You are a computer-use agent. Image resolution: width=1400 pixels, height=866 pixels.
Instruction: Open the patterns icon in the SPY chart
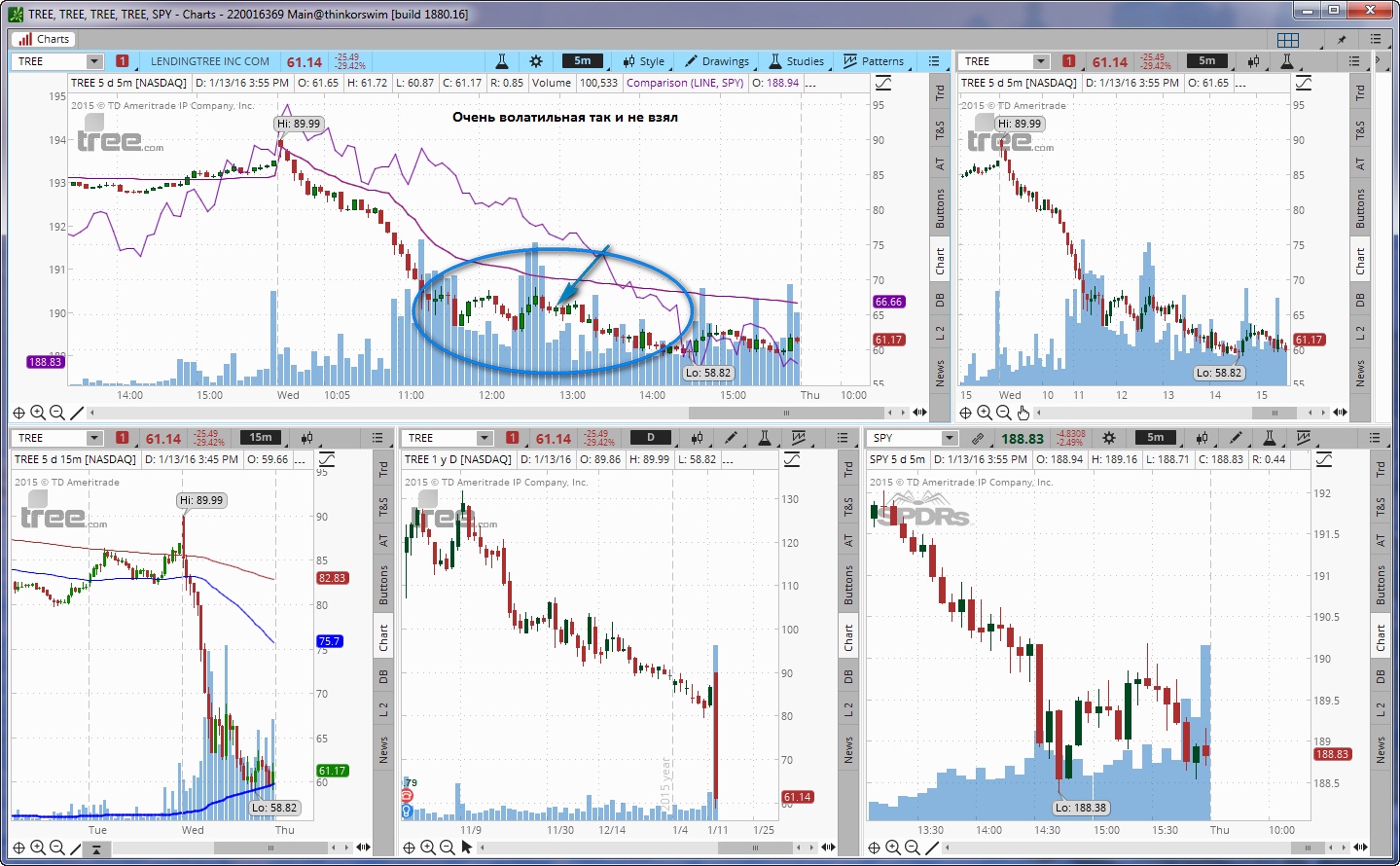1304,438
